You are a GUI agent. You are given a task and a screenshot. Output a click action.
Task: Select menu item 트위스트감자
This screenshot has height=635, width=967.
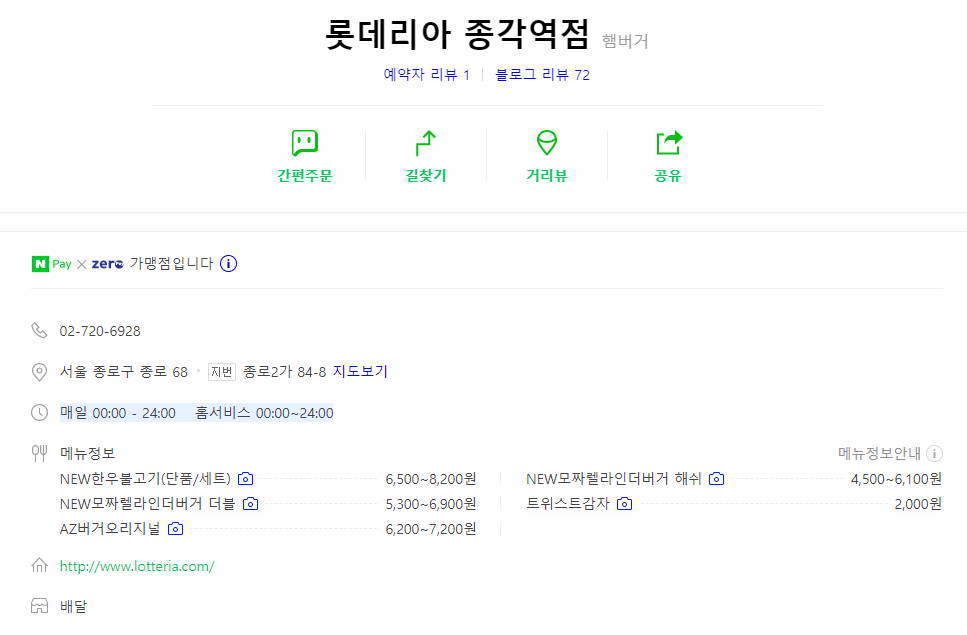567,504
